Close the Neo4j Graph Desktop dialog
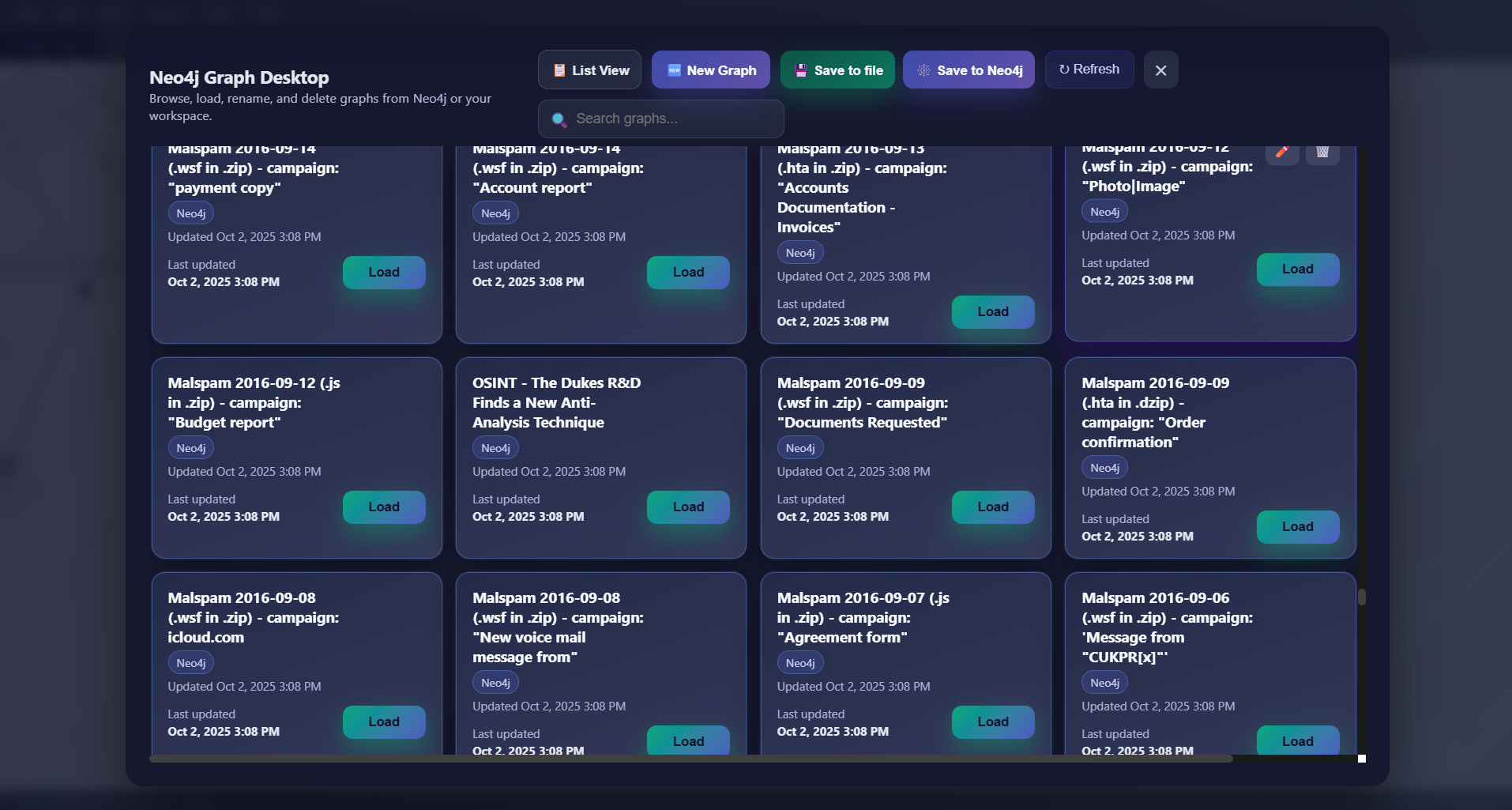Screen dimensions: 1512x810 tap(1161, 70)
